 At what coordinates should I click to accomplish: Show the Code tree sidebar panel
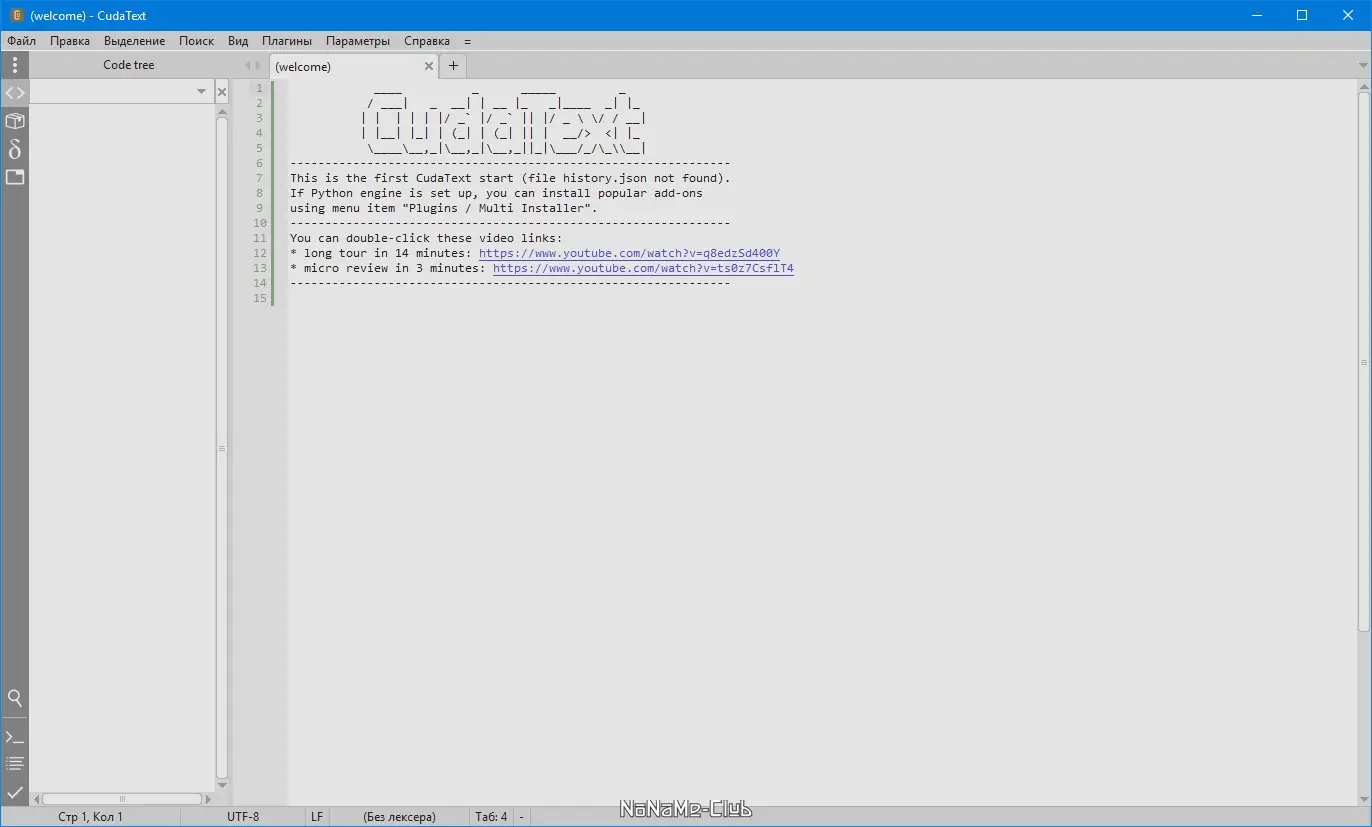pos(15,93)
